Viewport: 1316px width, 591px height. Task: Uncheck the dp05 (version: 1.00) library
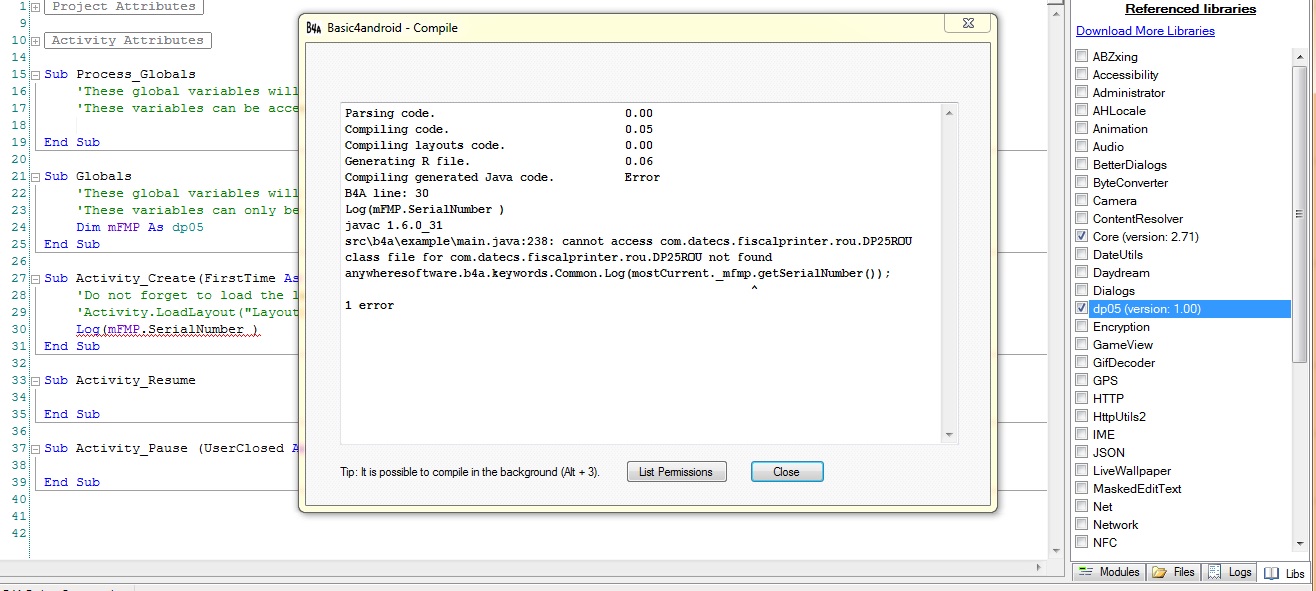coord(1082,309)
